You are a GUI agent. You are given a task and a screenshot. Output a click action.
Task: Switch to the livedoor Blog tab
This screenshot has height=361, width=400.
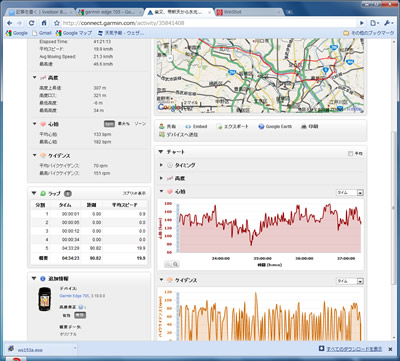pyautogui.click(x=40, y=12)
